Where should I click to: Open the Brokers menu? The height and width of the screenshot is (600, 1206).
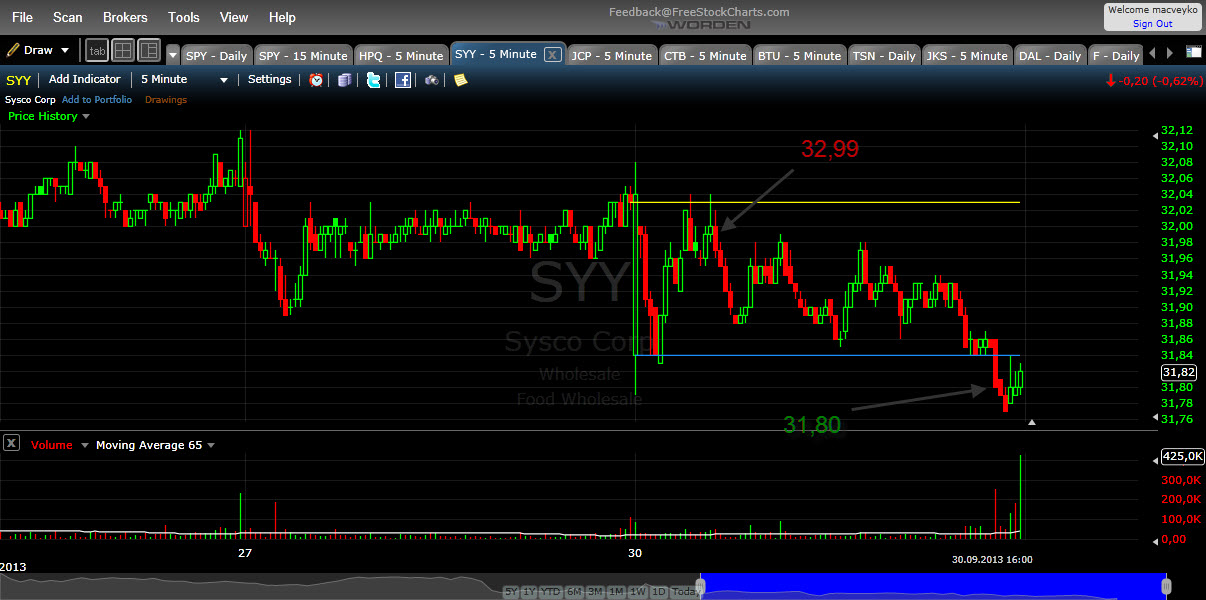(x=125, y=17)
